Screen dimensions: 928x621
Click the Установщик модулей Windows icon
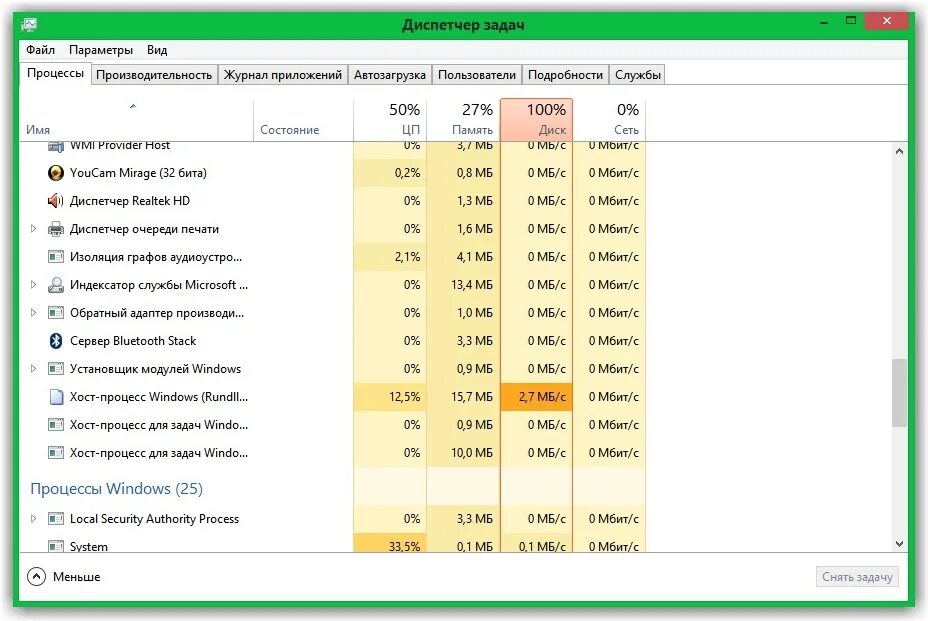(56, 369)
